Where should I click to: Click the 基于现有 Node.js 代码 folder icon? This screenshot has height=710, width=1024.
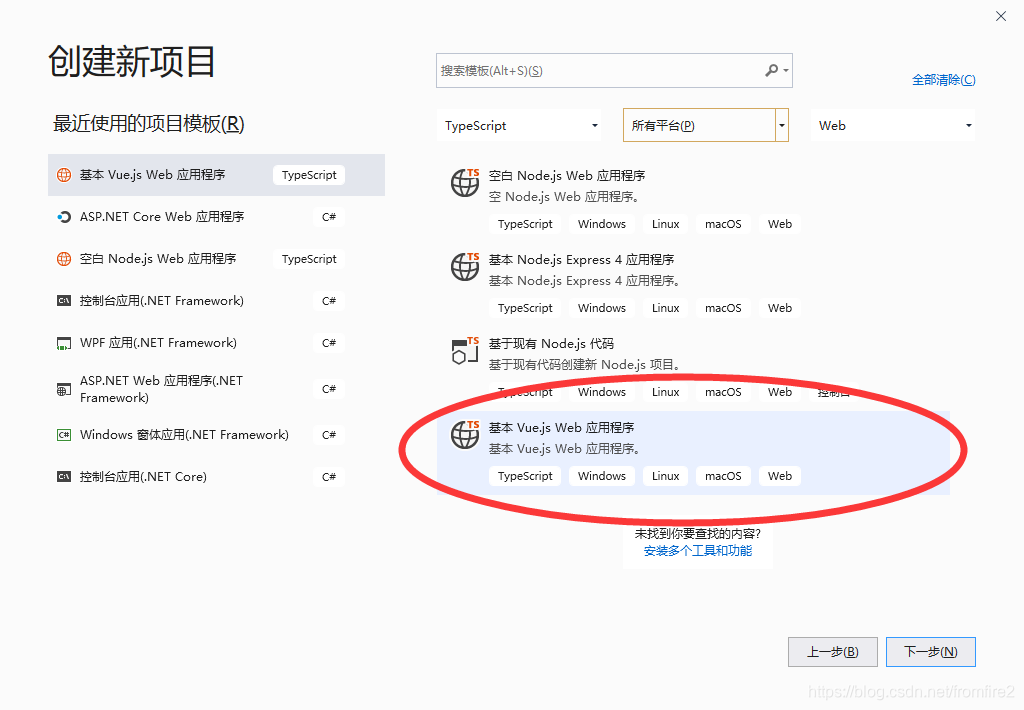(x=464, y=351)
